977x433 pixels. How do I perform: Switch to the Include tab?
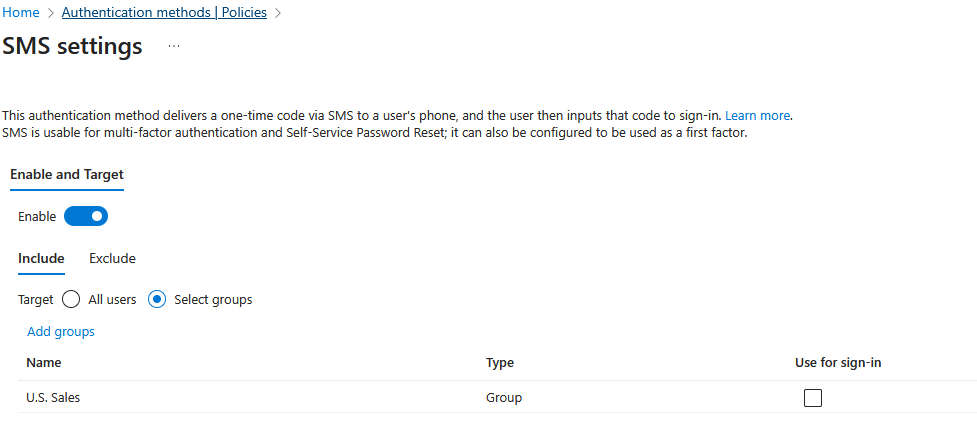[x=41, y=259]
